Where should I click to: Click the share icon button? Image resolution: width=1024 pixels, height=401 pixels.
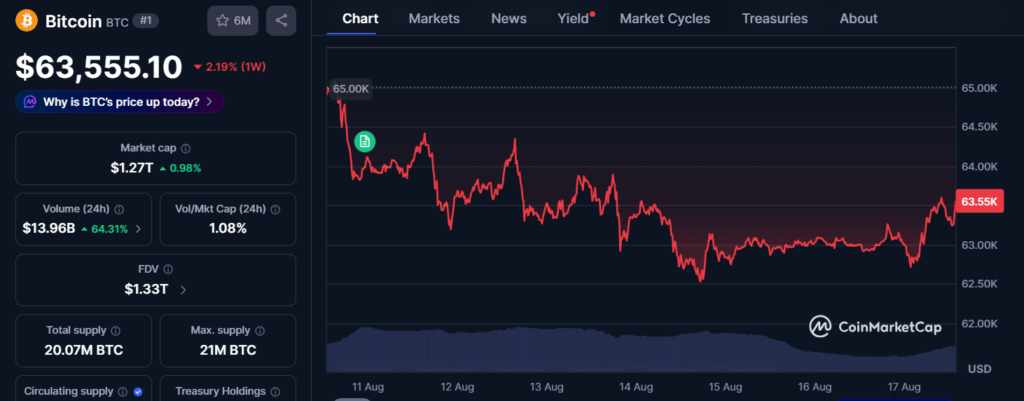pos(281,20)
